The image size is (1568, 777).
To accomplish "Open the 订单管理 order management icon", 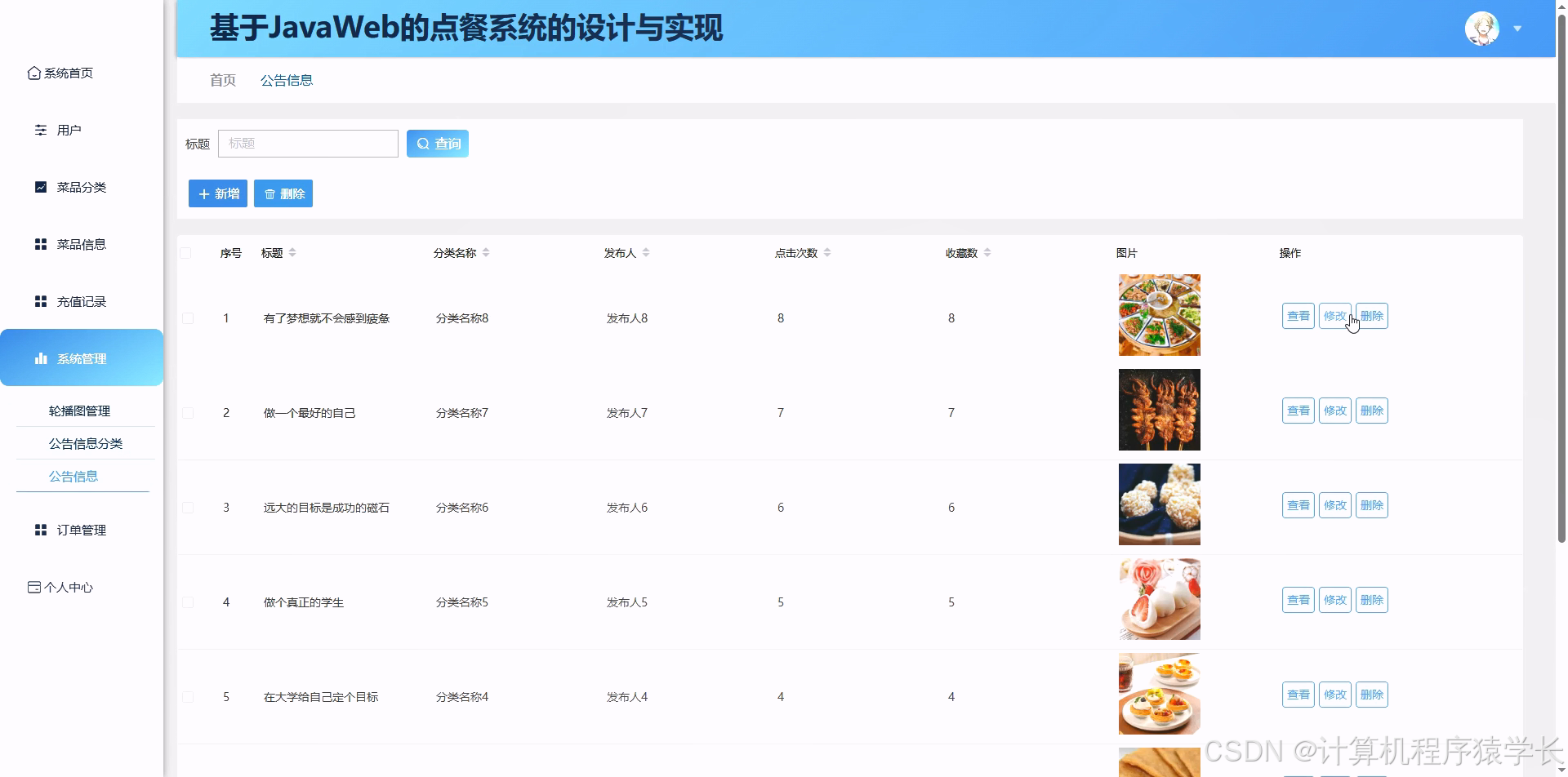I will (41, 529).
